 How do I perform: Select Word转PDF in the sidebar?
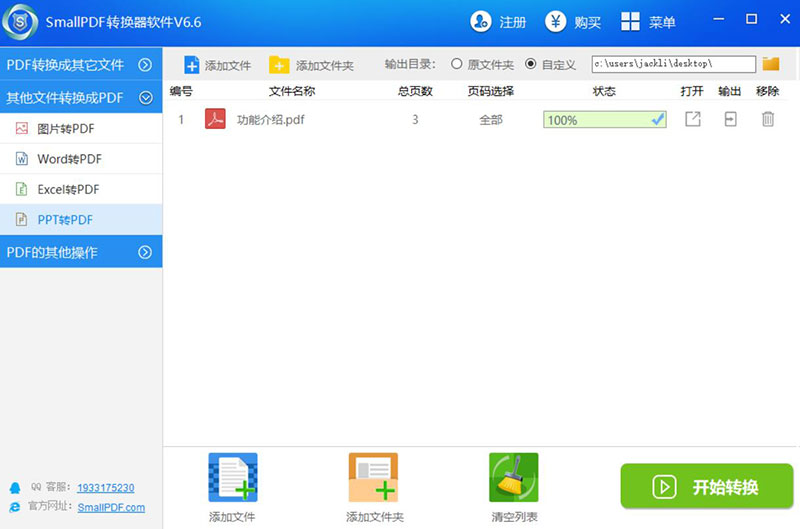click(69, 159)
